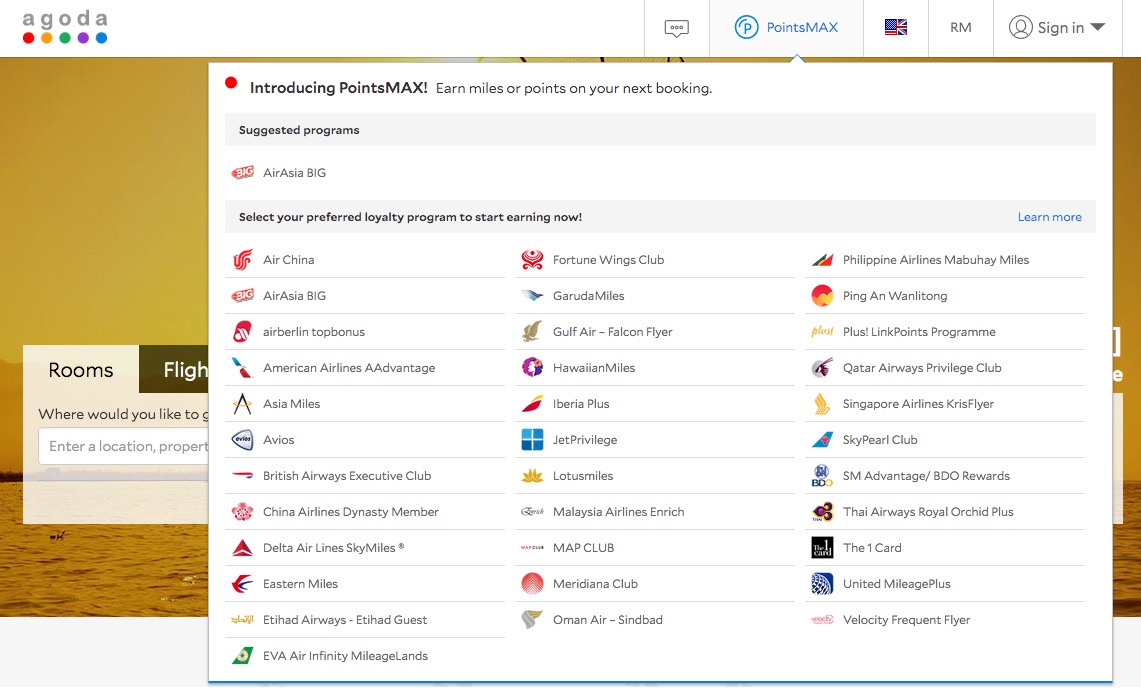Click the British Airways ribbon icon
This screenshot has height=688, width=1141.
[242, 476]
